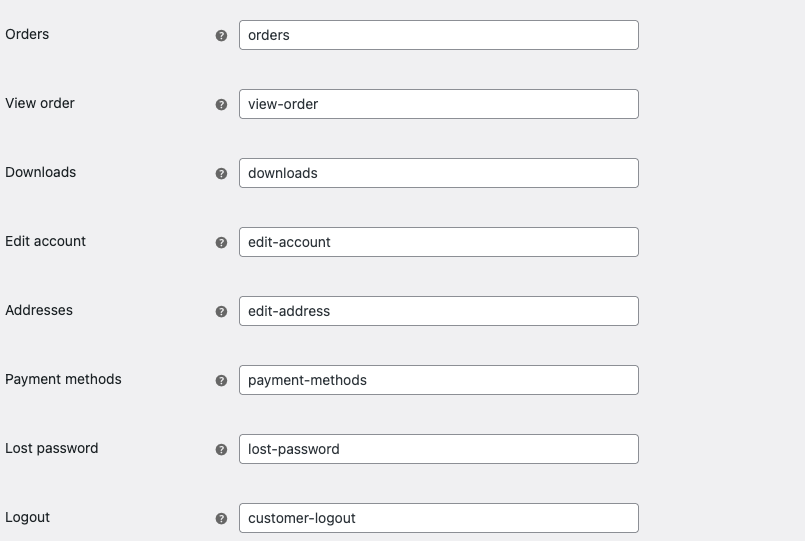
Task: Show the Lost password help tooltip
Action: [222, 450]
